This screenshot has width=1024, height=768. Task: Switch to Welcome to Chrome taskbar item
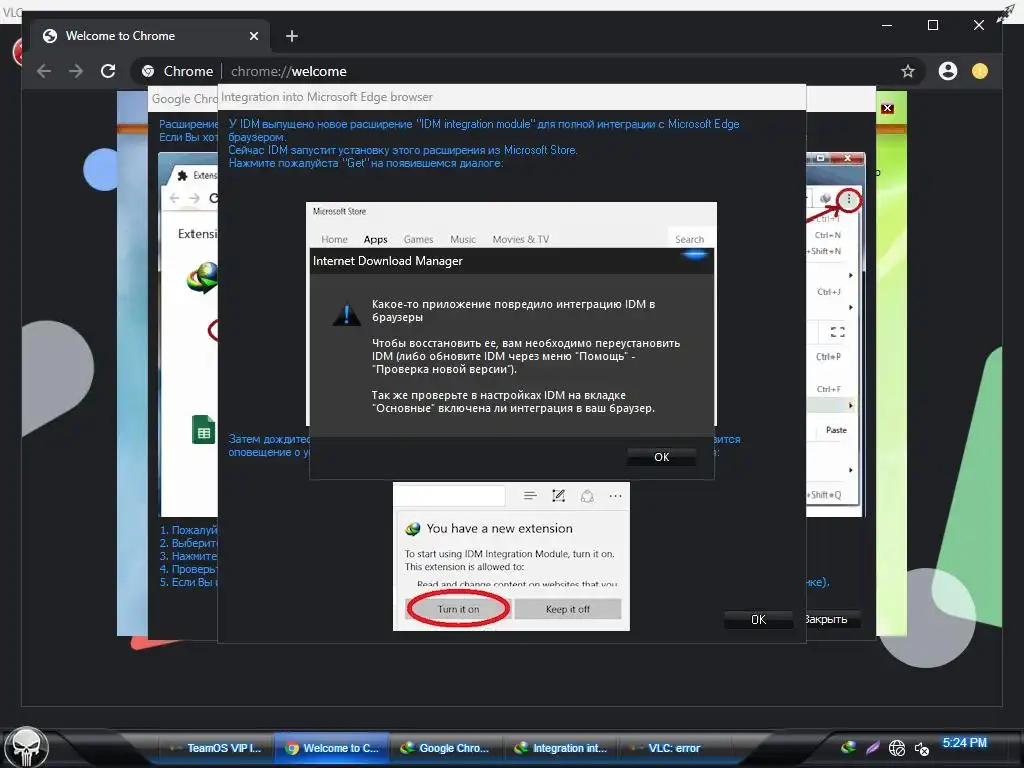332,748
